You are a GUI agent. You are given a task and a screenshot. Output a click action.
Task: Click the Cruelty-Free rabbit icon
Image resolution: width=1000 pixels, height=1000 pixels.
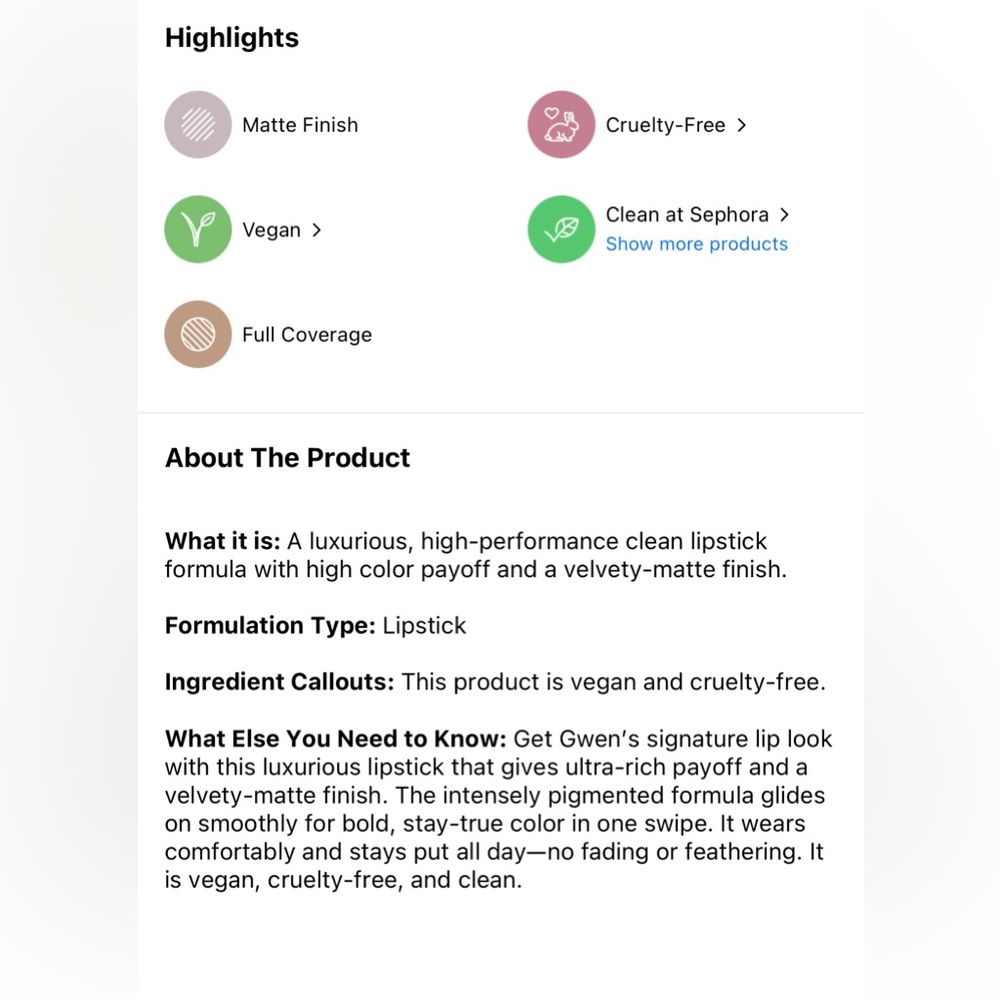pos(561,124)
